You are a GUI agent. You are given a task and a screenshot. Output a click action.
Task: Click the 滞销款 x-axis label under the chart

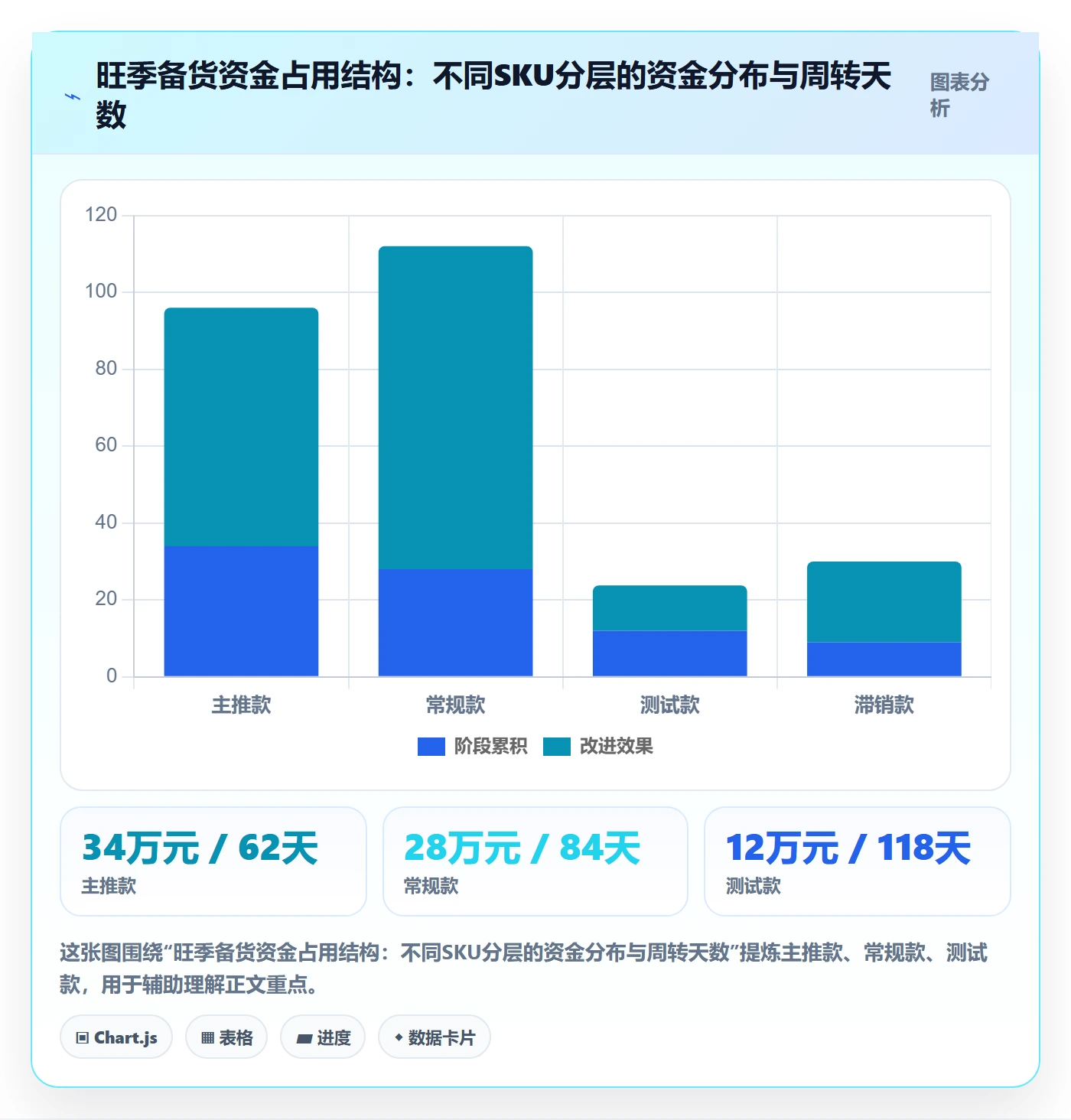(x=884, y=705)
